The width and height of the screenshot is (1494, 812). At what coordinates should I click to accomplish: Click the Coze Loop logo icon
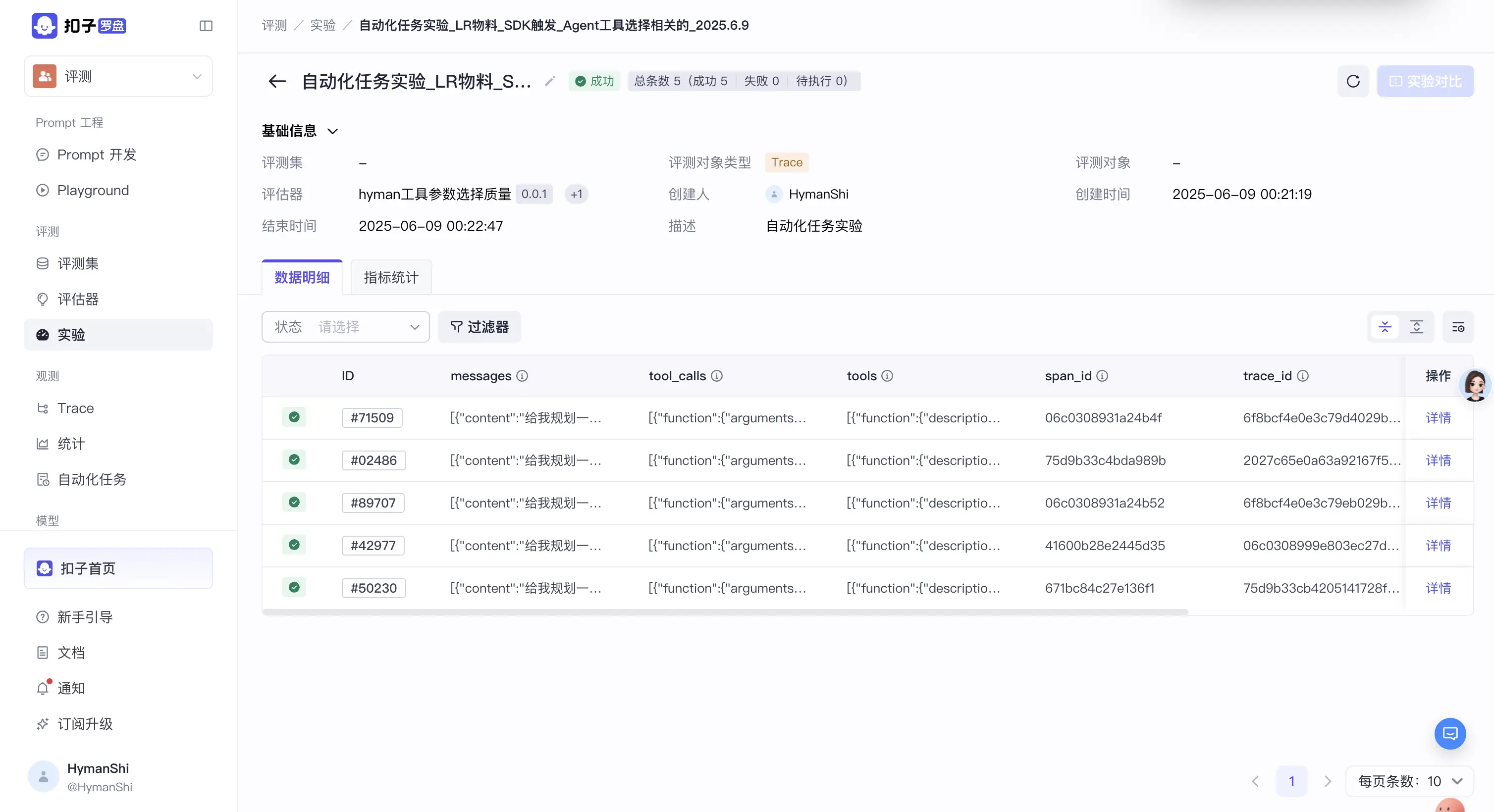[44, 26]
